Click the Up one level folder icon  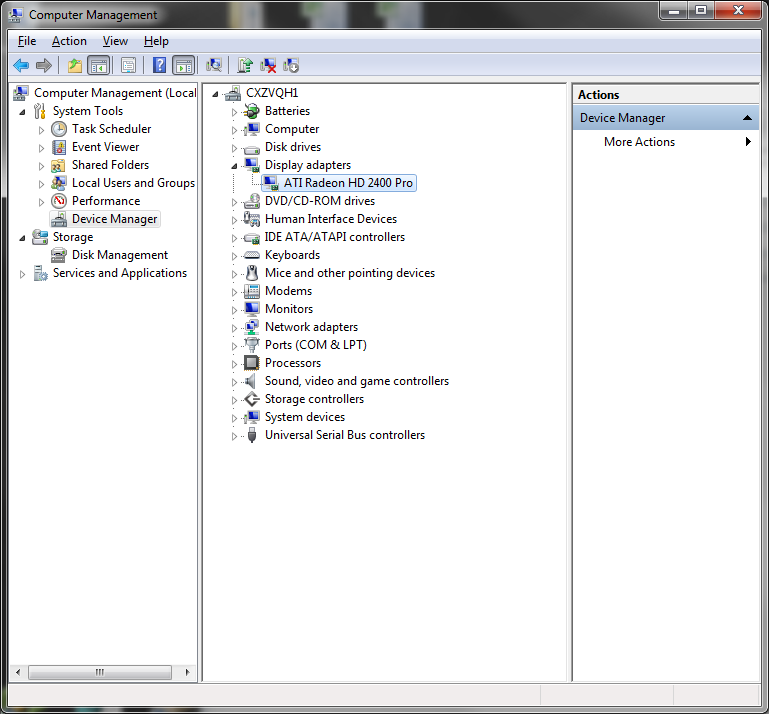coord(74,66)
